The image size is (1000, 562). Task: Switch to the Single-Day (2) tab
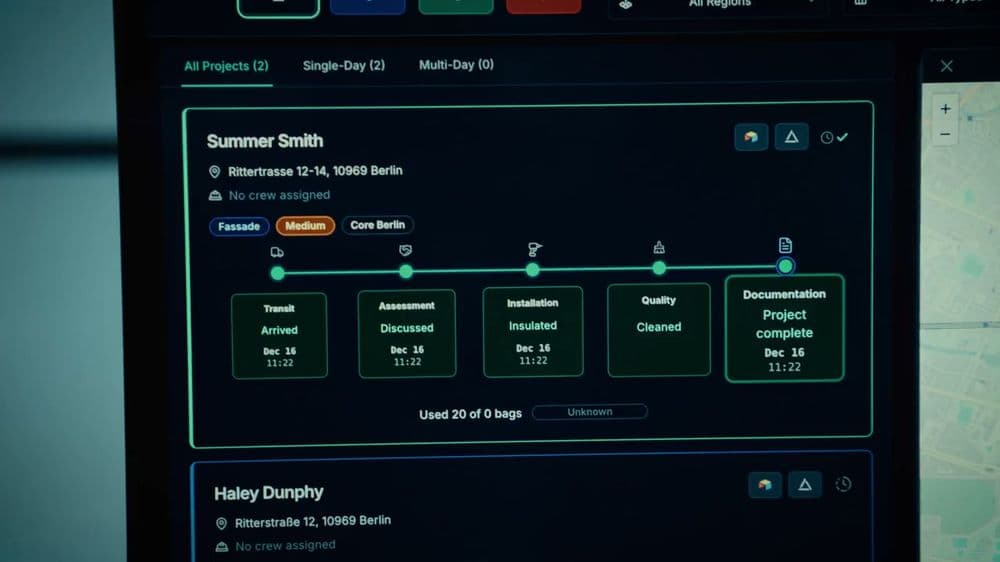[344, 66]
